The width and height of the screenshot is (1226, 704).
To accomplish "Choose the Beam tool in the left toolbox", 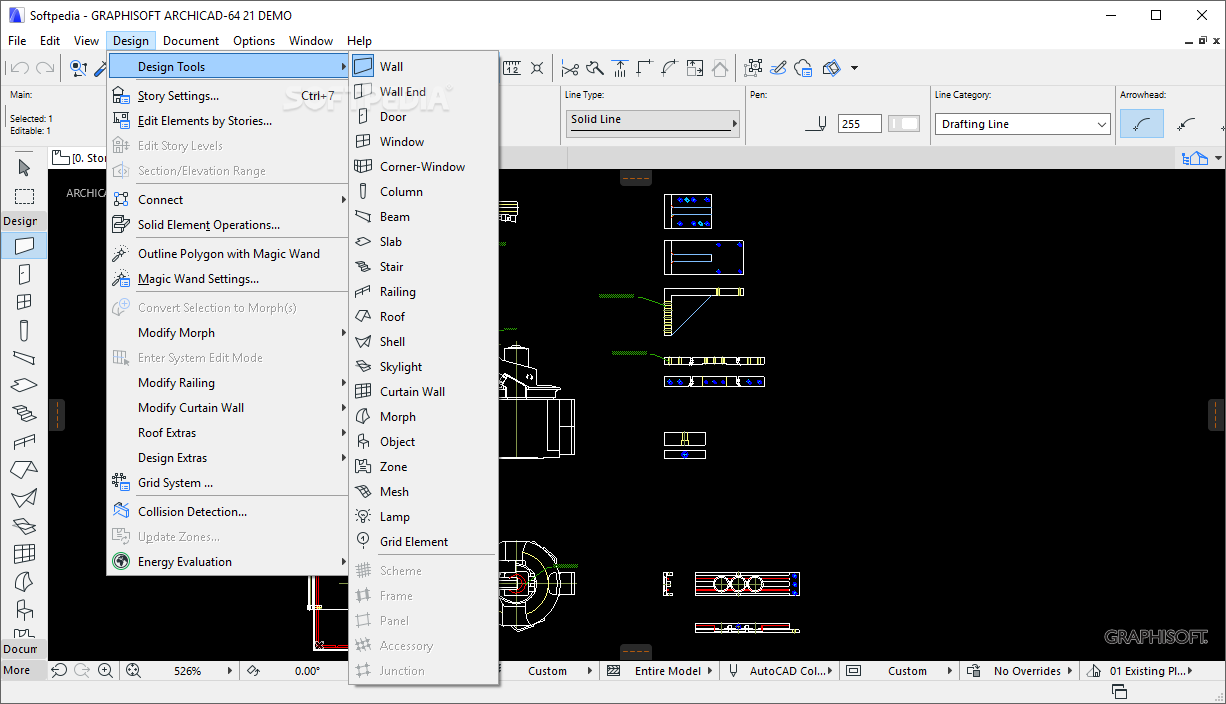I will pyautogui.click(x=24, y=357).
